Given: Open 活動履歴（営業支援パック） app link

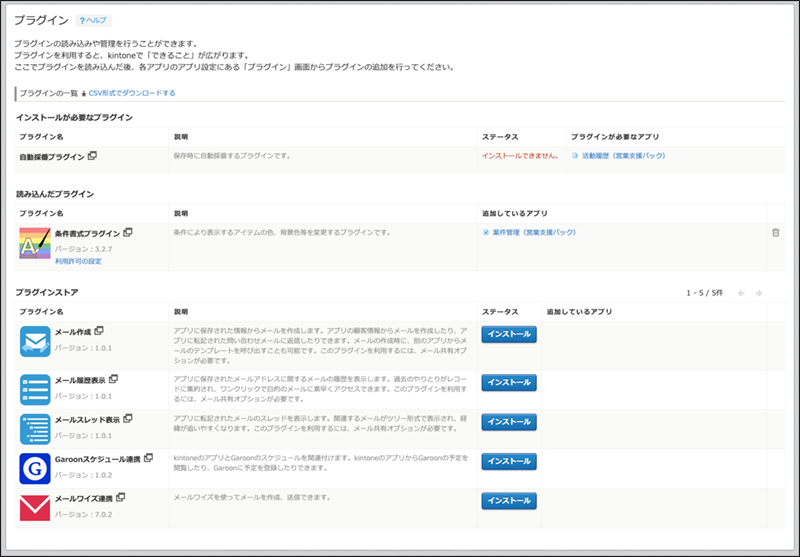Looking at the screenshot, I should pos(623,156).
